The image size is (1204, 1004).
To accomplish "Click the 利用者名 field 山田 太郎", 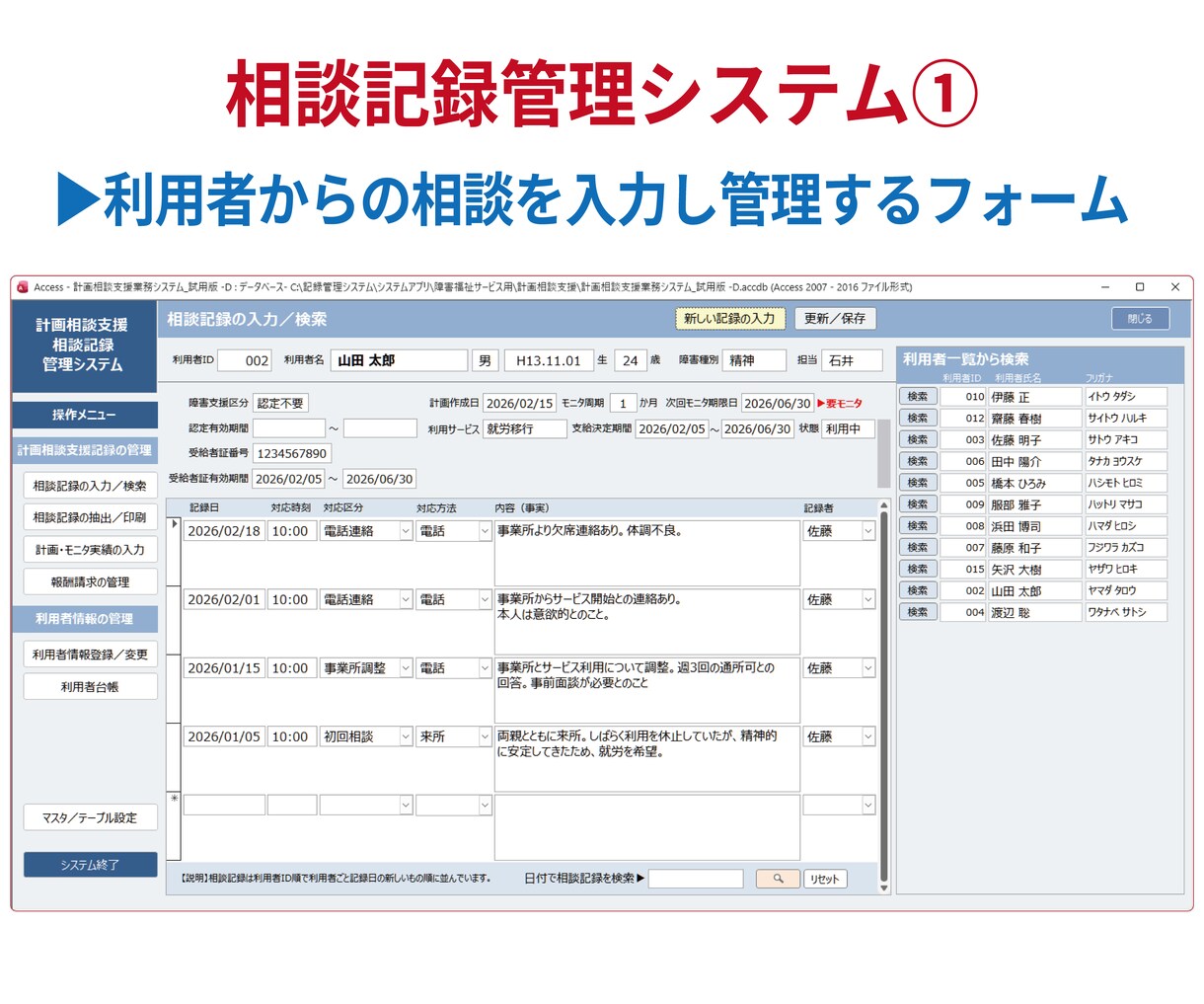I will click(x=399, y=360).
